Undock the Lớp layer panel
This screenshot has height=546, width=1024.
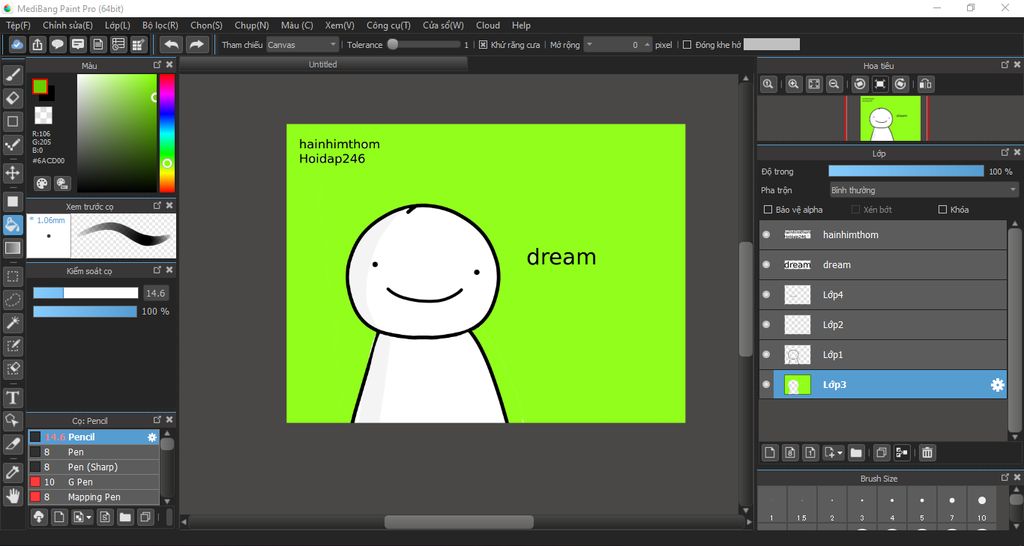(x=1005, y=152)
